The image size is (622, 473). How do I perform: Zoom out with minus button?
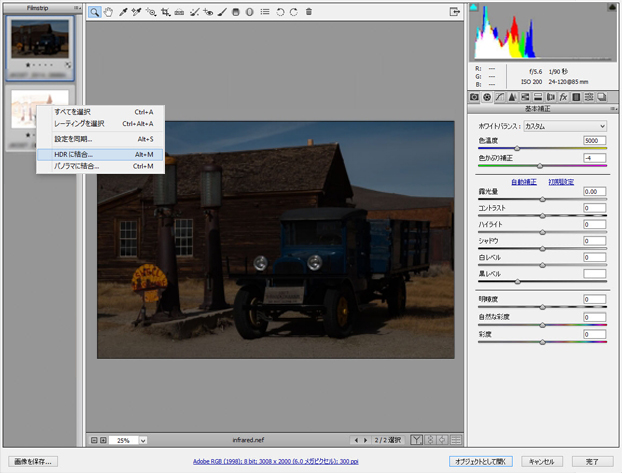[94, 440]
